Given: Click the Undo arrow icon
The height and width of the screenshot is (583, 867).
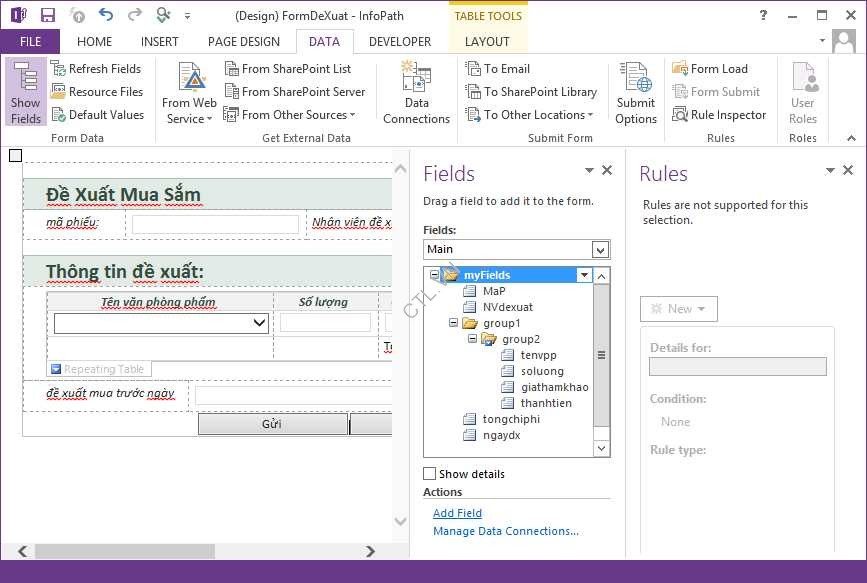Looking at the screenshot, I should [x=106, y=15].
